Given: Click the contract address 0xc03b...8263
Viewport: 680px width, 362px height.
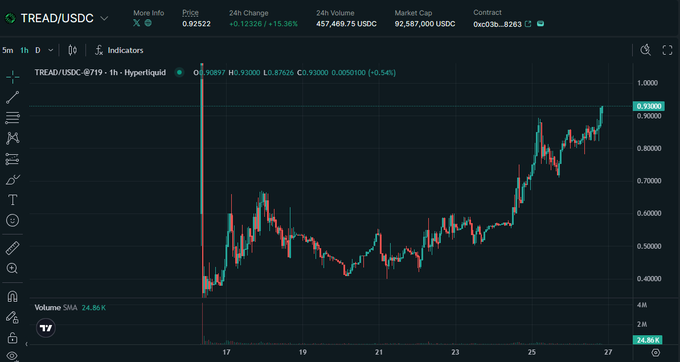Looking at the screenshot, I should (x=497, y=24).
